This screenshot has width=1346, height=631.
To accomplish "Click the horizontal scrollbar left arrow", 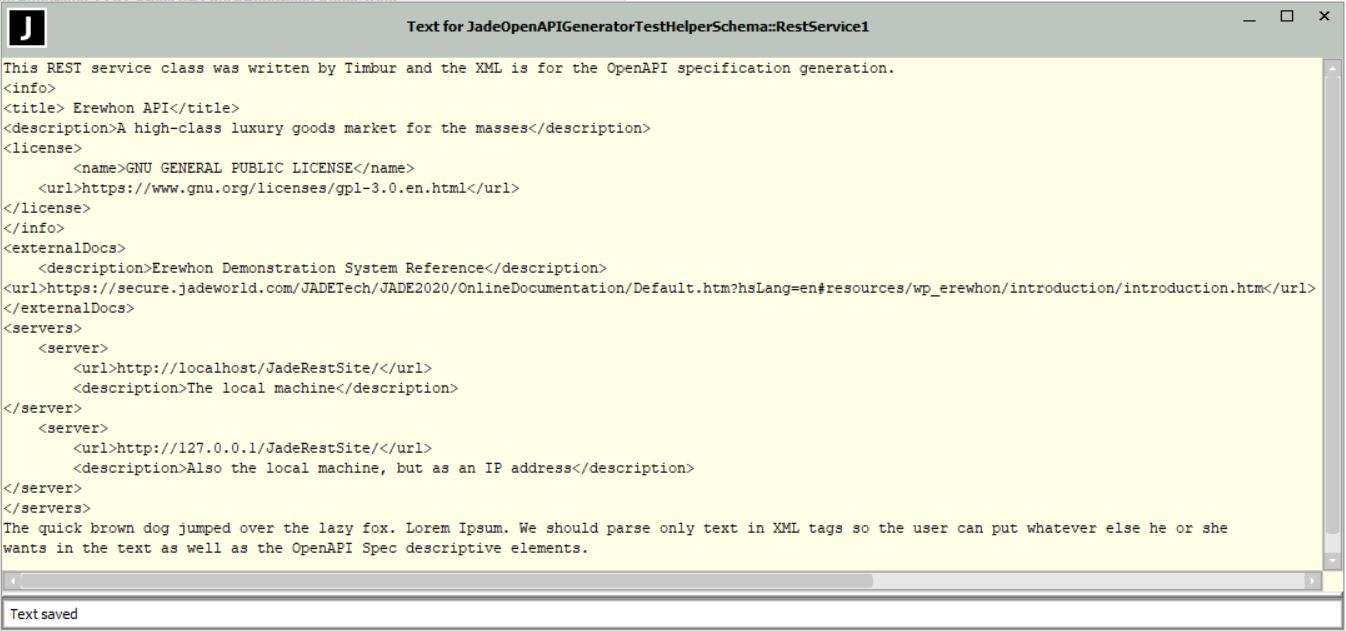I will 11,581.
